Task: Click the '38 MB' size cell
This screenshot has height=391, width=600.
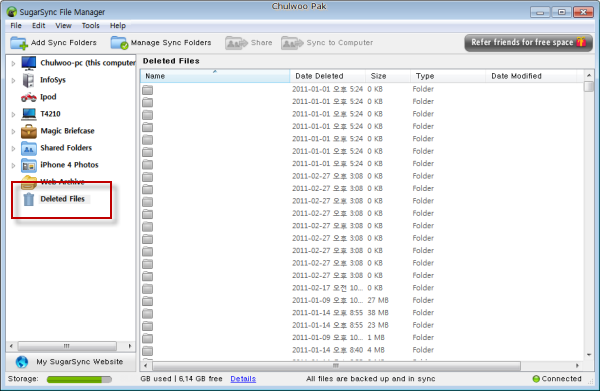Action: [378, 313]
